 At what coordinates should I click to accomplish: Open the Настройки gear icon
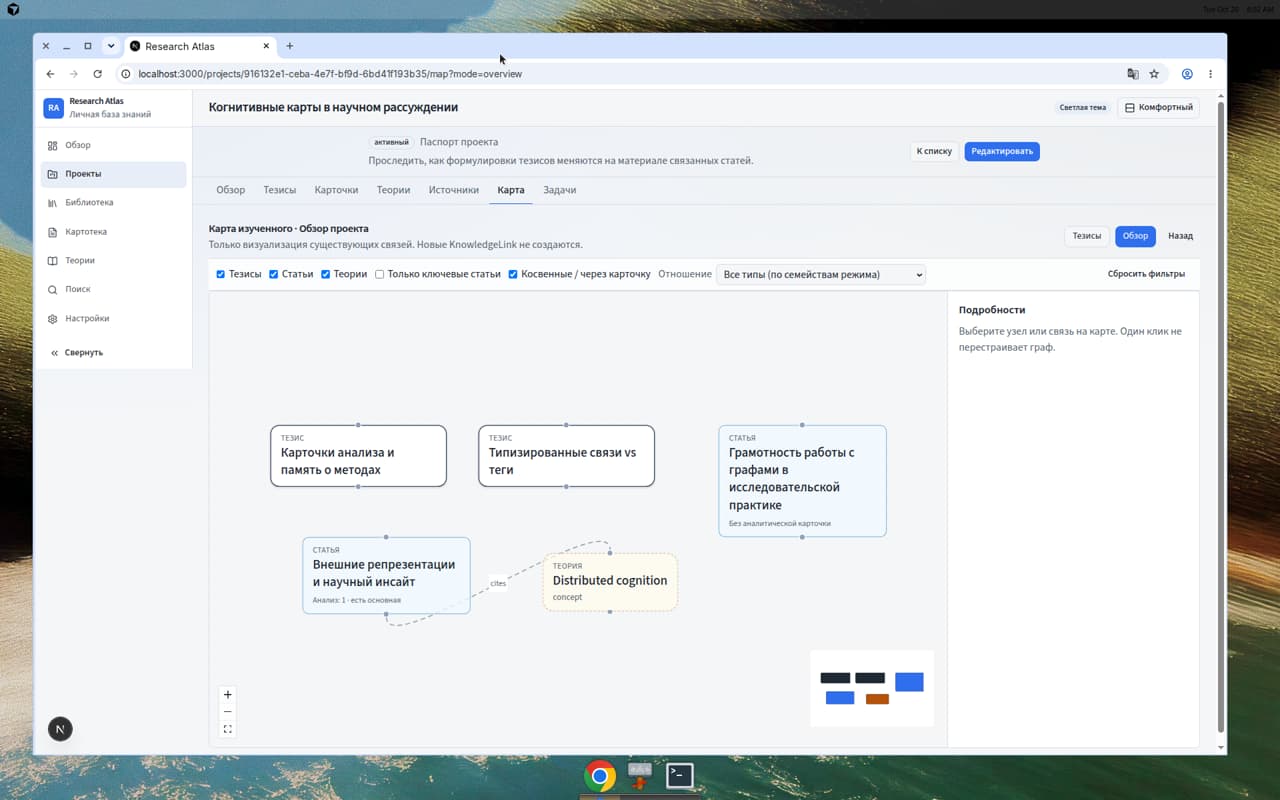(53, 319)
